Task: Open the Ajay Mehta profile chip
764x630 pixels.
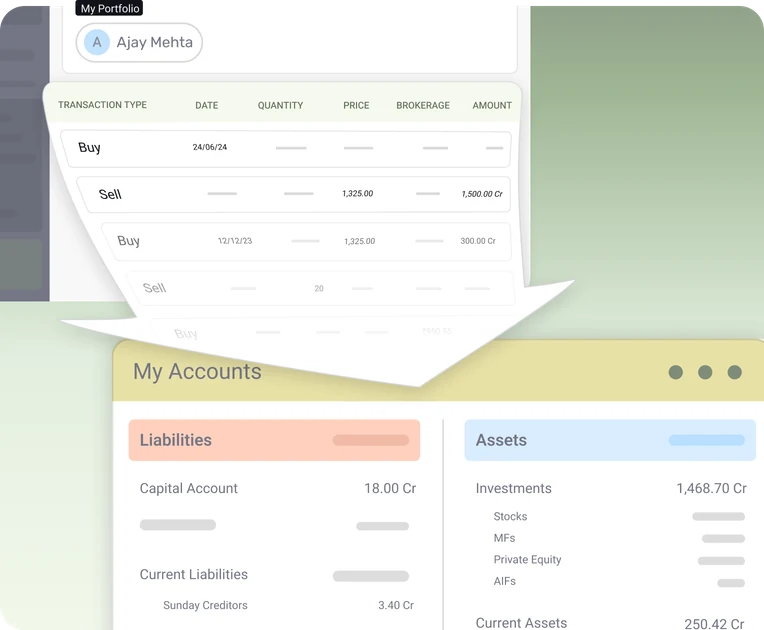Action: click(139, 42)
